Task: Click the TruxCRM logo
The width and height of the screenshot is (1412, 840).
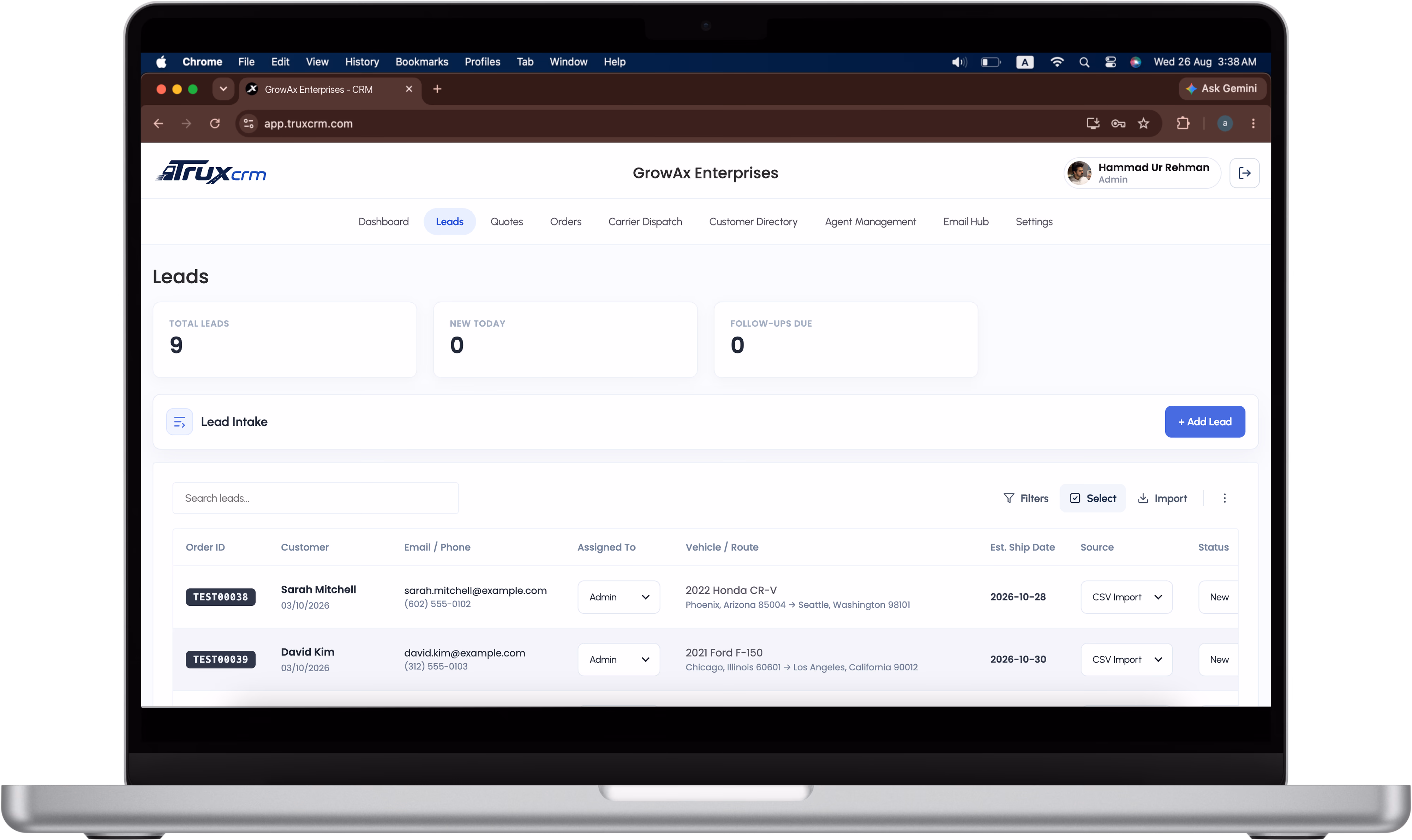Action: [211, 172]
